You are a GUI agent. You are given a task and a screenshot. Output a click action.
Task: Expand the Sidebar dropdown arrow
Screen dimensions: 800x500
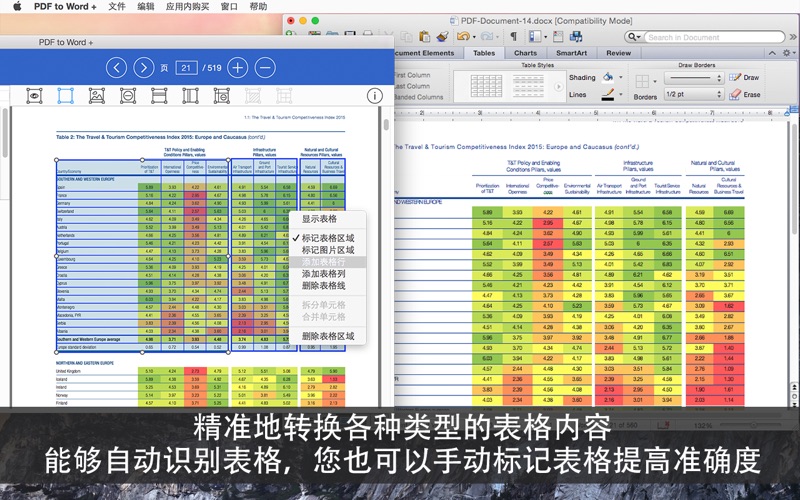(x=545, y=37)
